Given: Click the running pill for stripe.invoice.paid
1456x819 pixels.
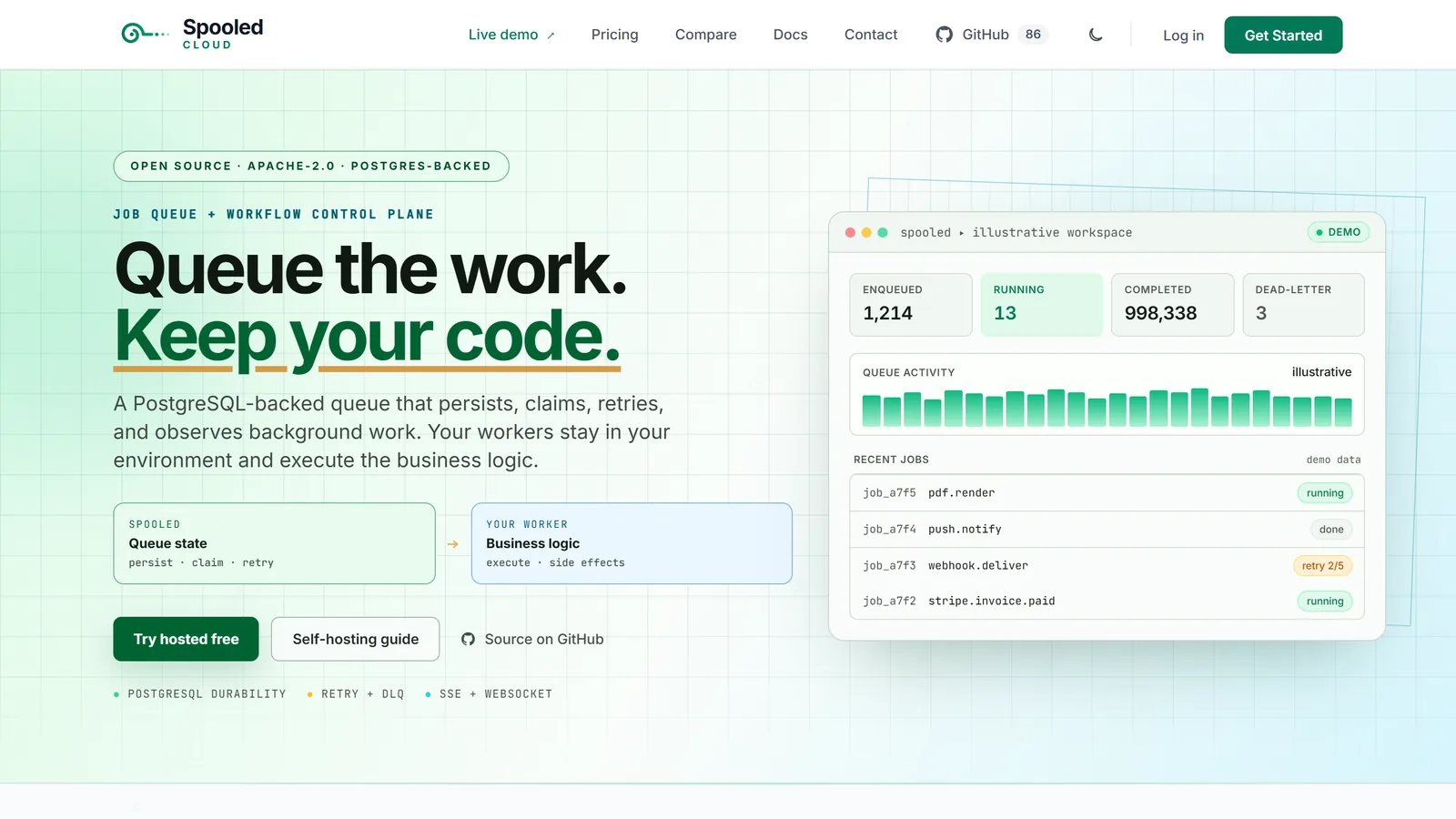Looking at the screenshot, I should tap(1324, 601).
